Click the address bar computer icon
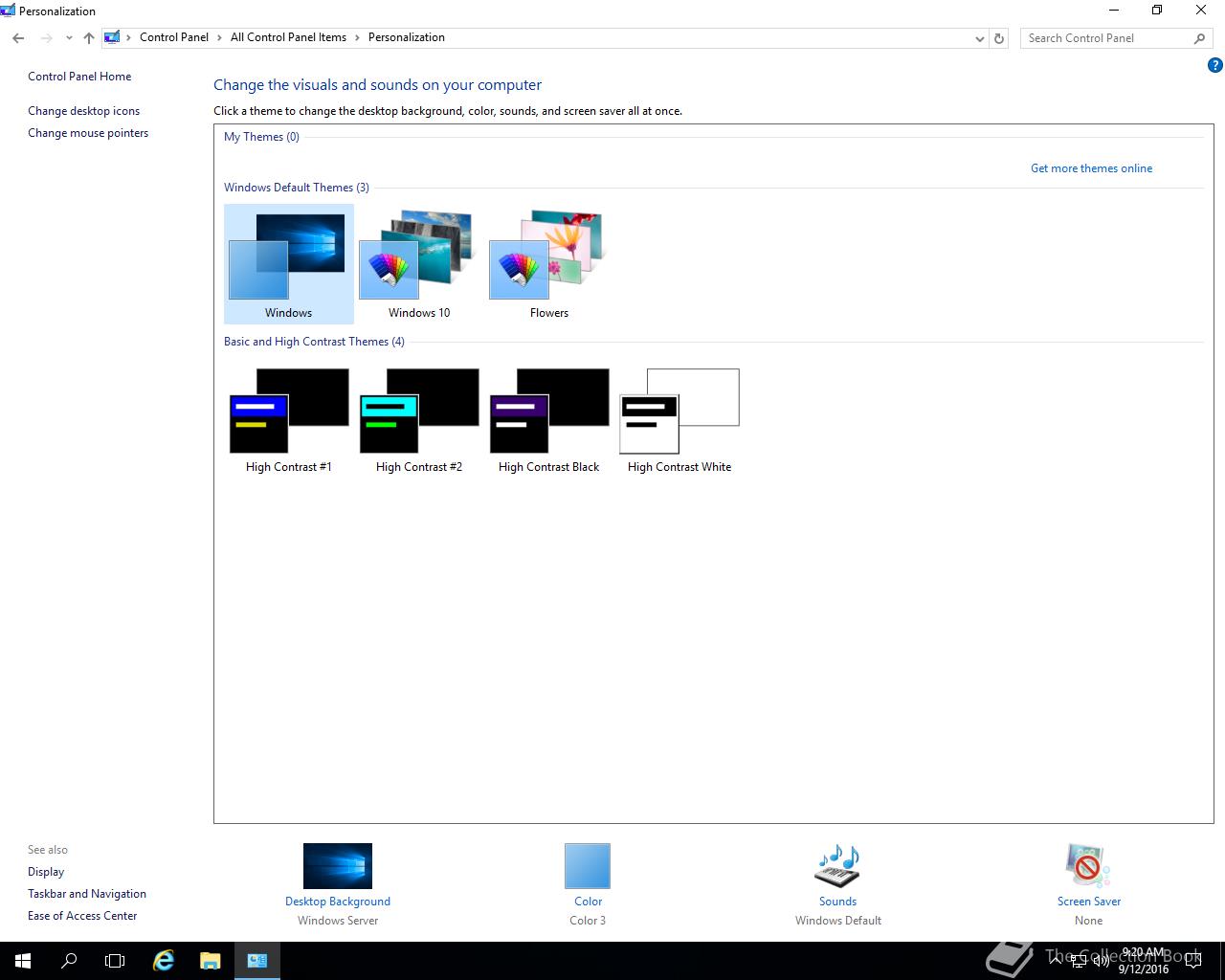This screenshot has width=1225, height=980. (x=112, y=37)
